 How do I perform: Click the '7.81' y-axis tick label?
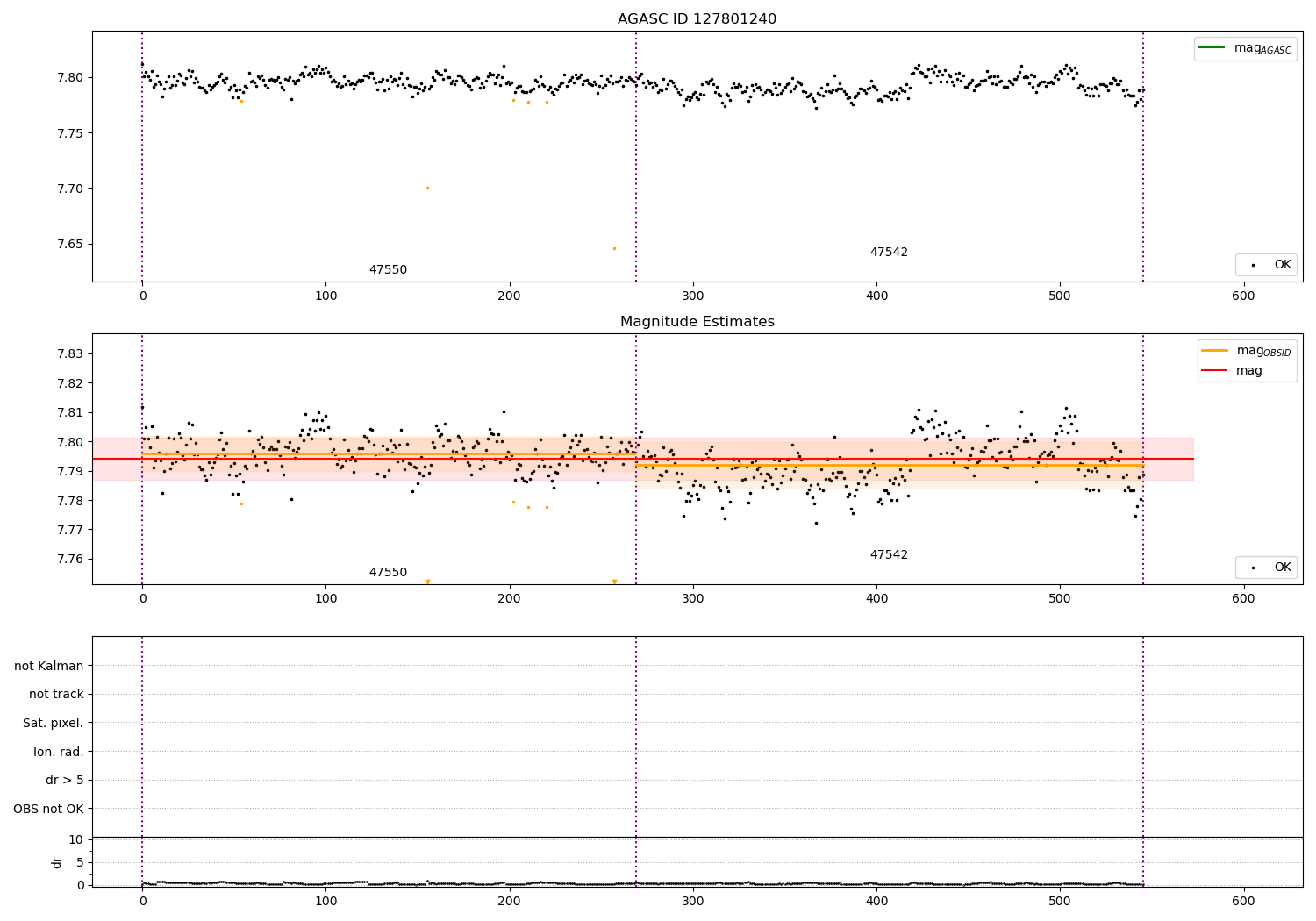point(69,413)
